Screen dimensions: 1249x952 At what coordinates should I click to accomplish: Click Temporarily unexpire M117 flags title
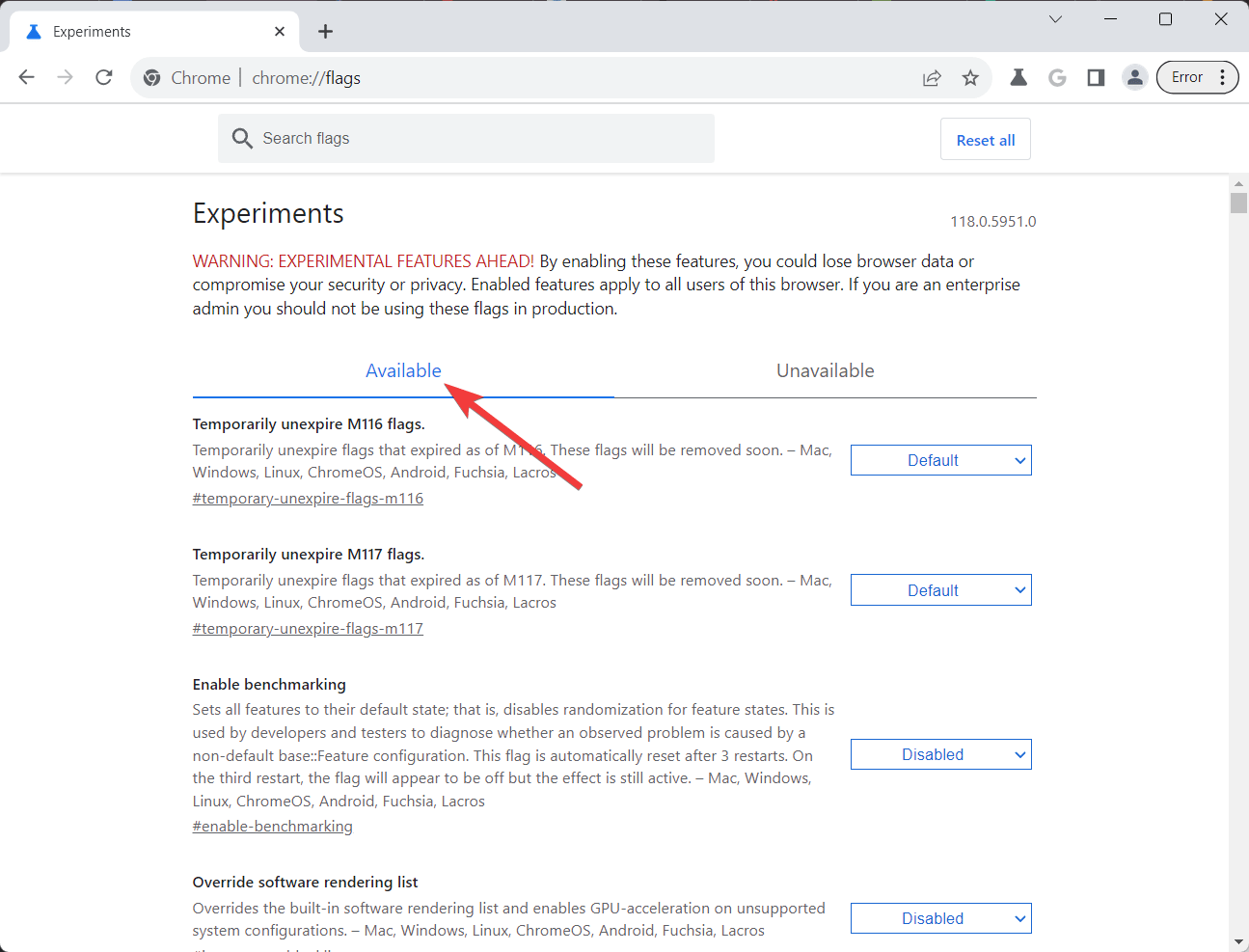[309, 555]
